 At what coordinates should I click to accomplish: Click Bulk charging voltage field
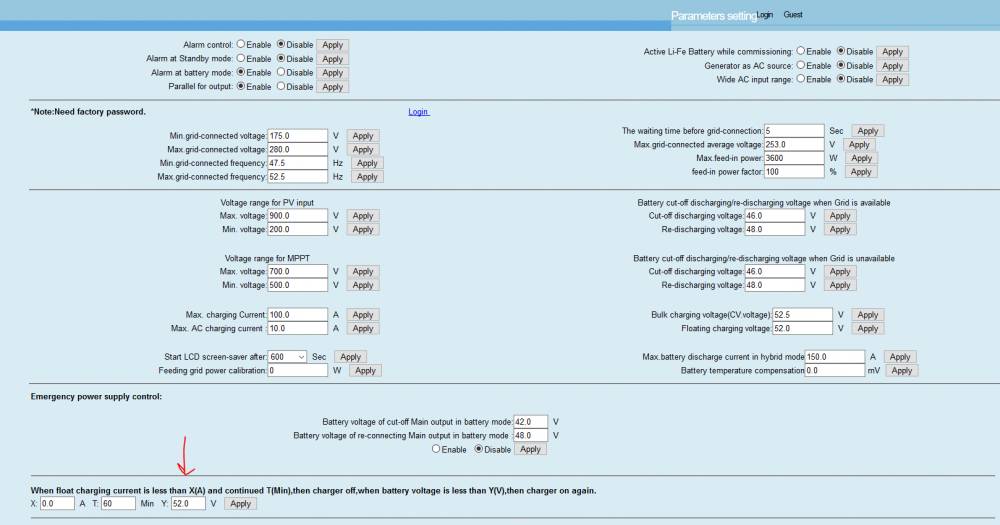[802, 314]
